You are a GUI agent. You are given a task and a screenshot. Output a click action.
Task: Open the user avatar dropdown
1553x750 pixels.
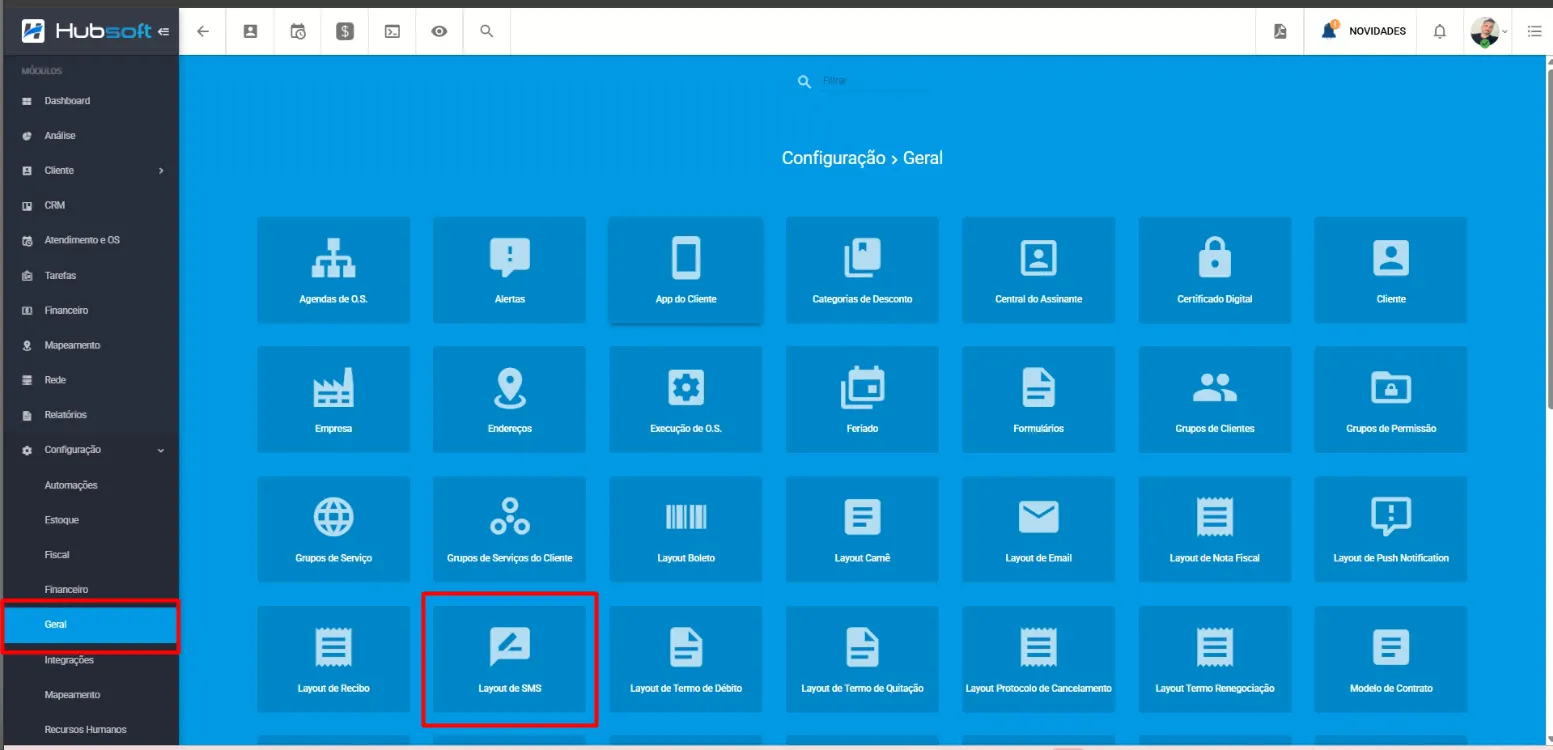[1488, 31]
